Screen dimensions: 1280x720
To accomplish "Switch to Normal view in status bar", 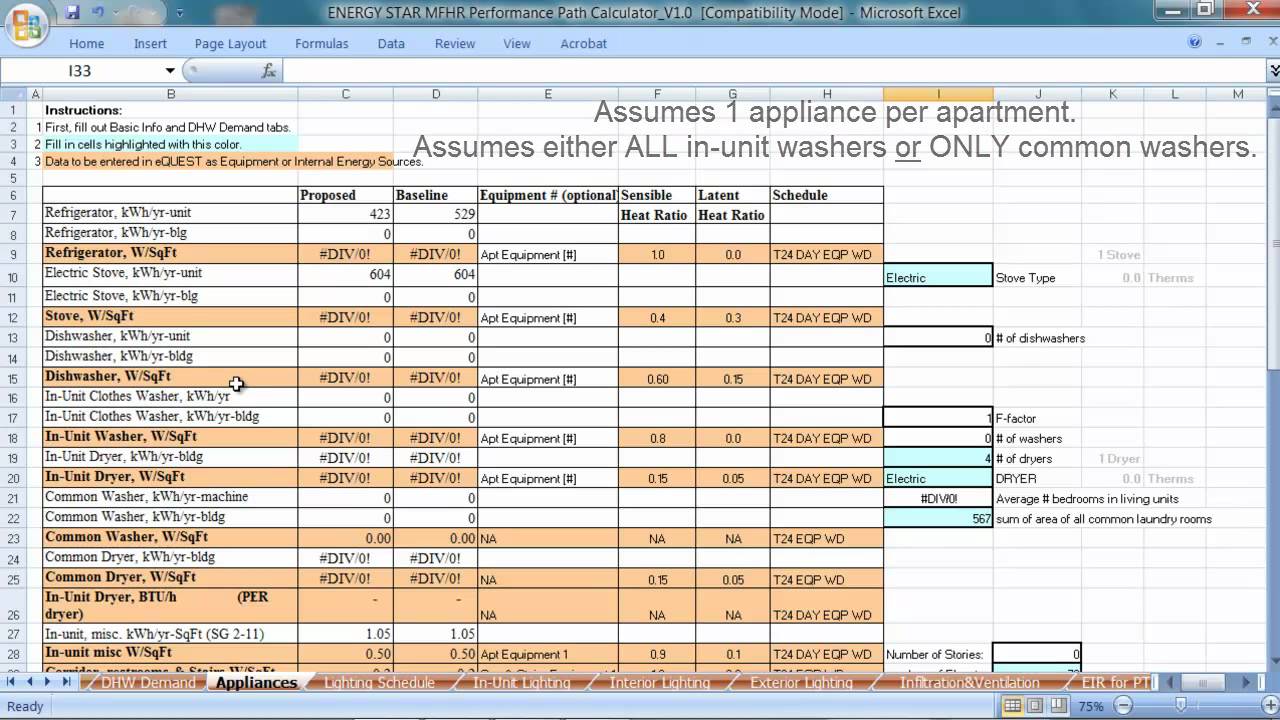I will 1013,706.
